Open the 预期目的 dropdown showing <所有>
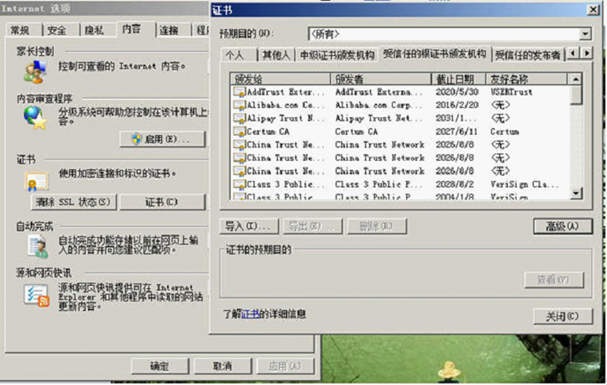 click(x=585, y=34)
